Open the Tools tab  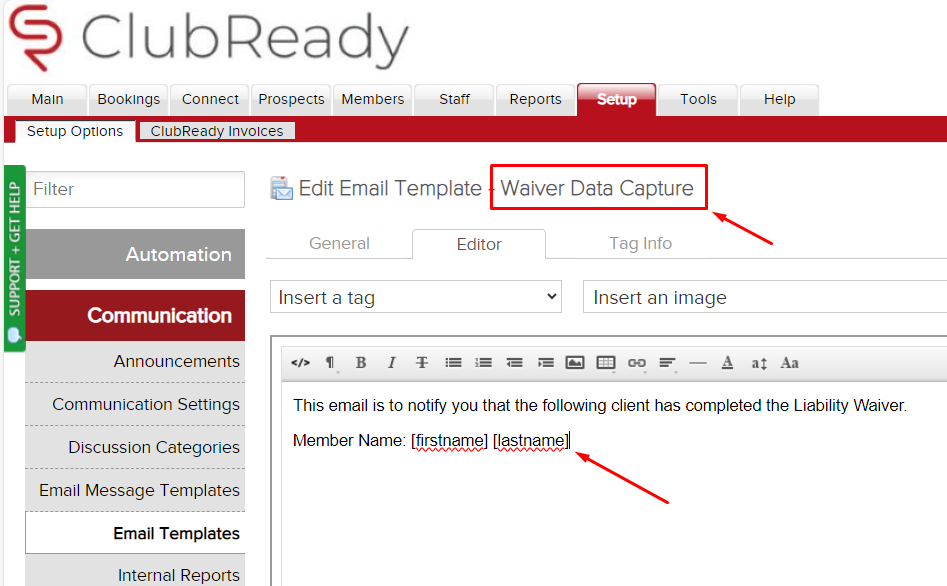[x=698, y=100]
